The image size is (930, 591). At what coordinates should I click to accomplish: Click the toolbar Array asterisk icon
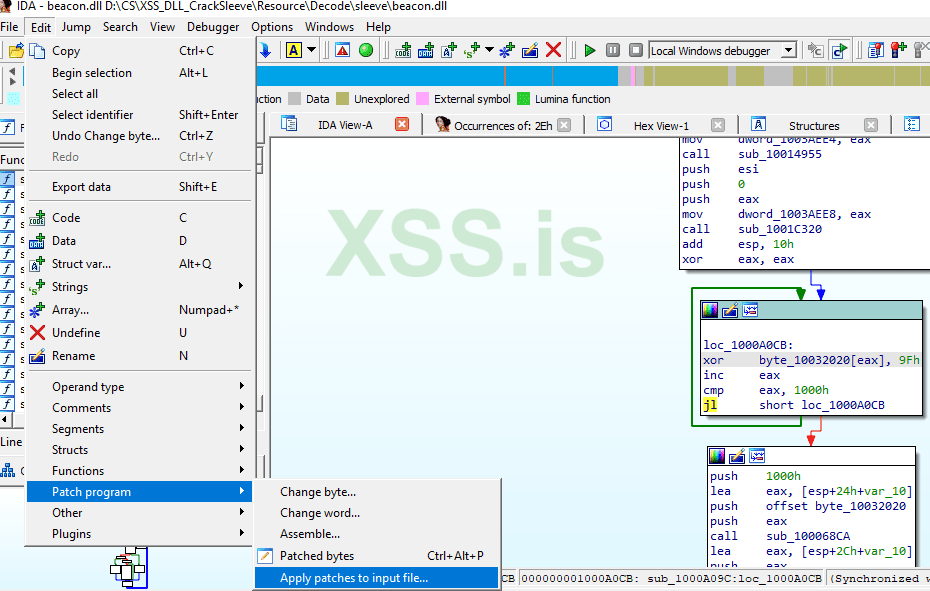(507, 50)
